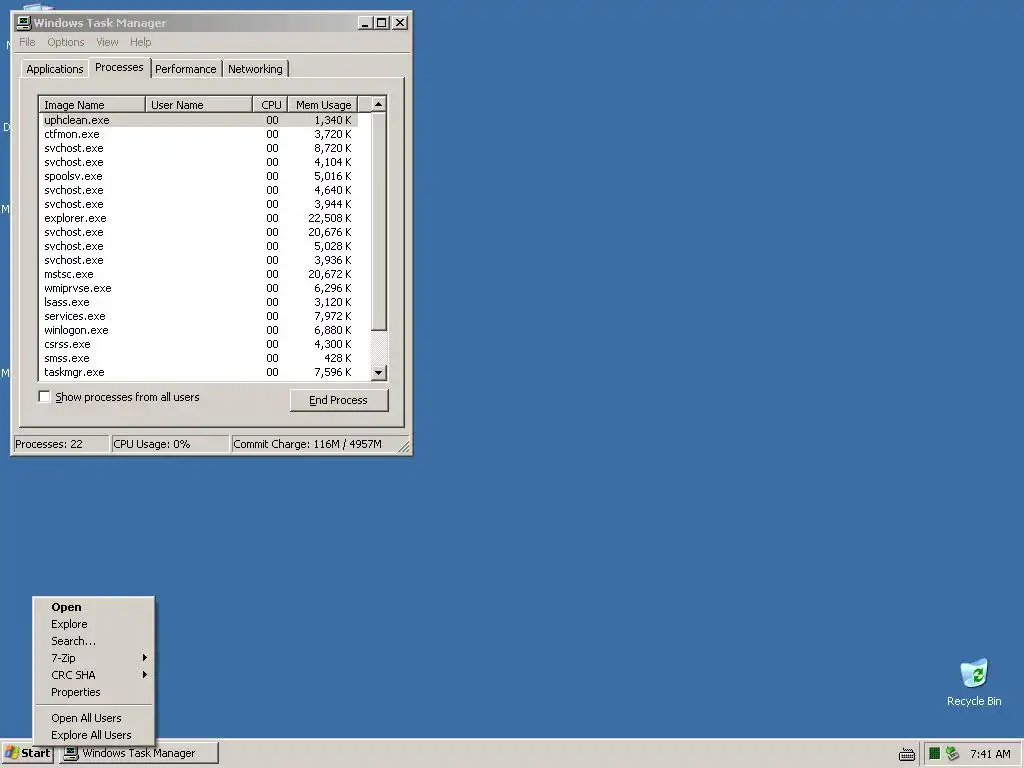Screen dimensions: 1024x768
Task: Click the 7:41 AM clock
Action: point(990,754)
